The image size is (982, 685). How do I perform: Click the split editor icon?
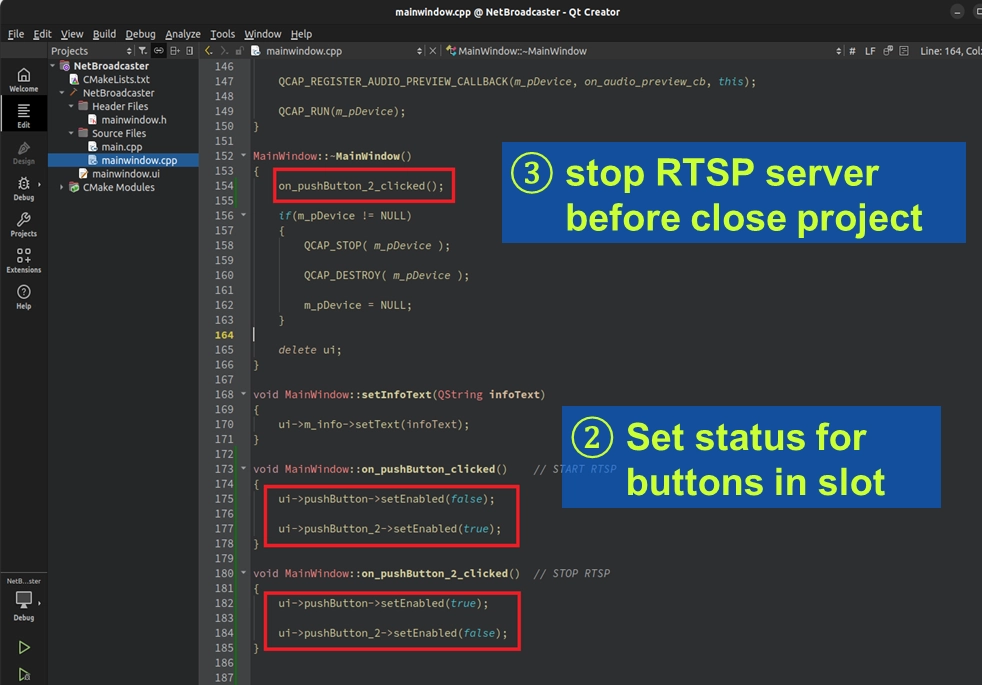[x=904, y=51]
